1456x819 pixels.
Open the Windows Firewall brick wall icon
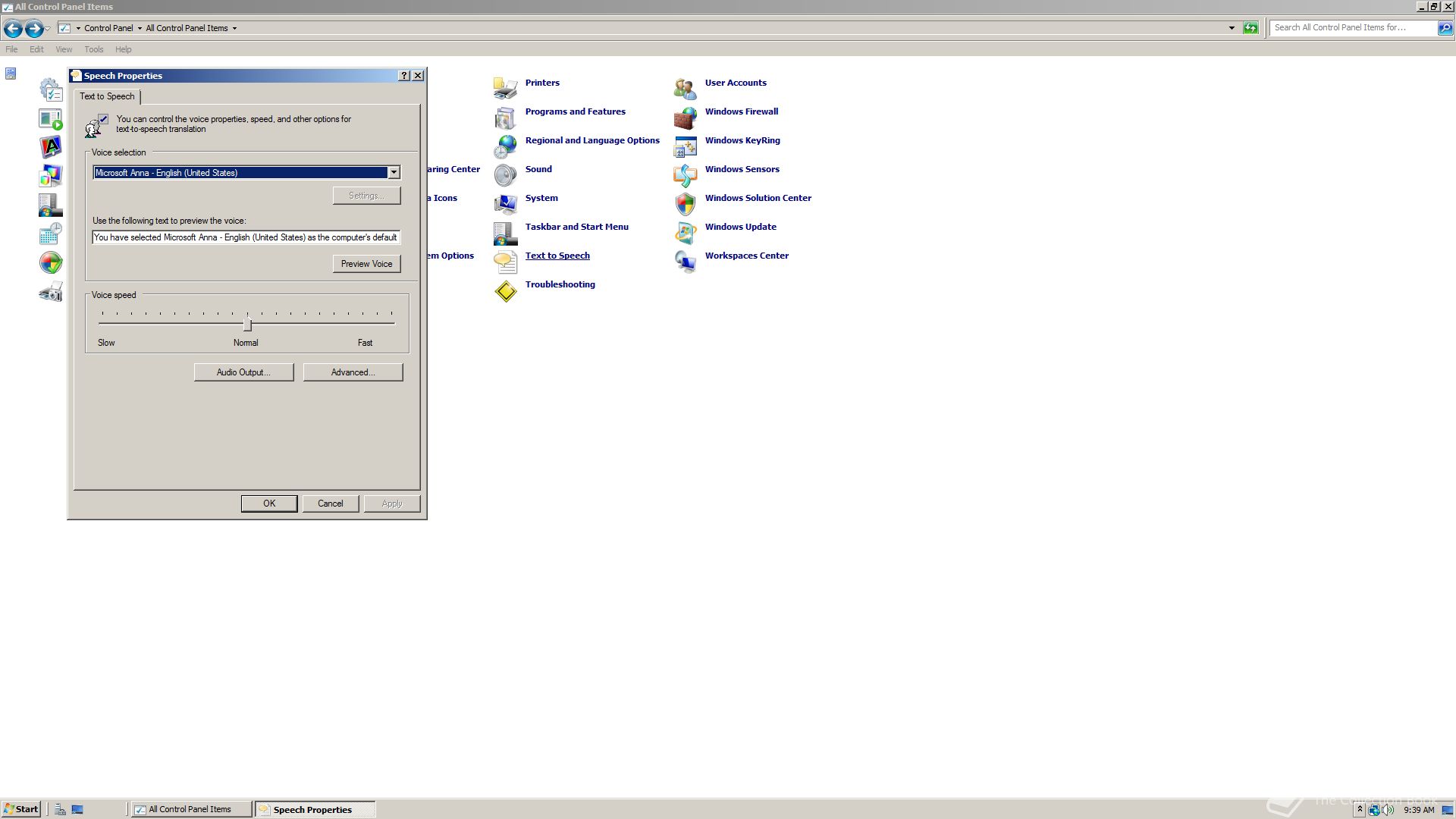coord(685,117)
